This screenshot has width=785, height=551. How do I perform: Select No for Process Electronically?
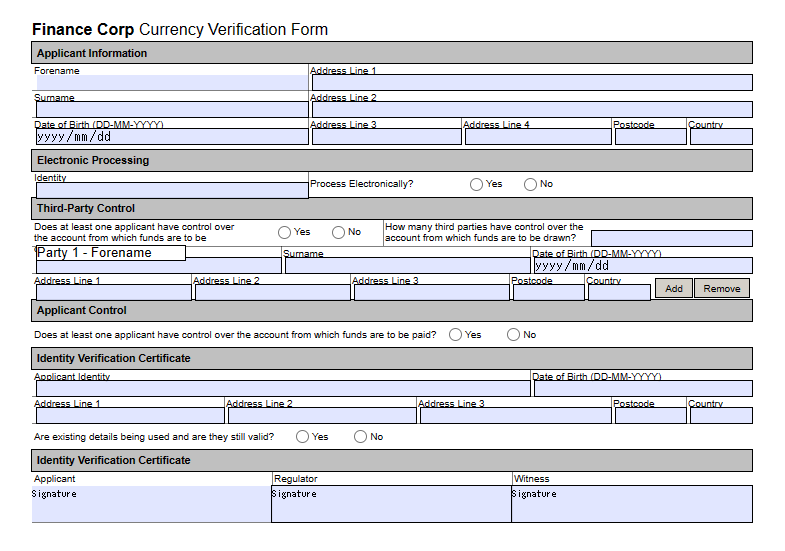pyautogui.click(x=530, y=185)
